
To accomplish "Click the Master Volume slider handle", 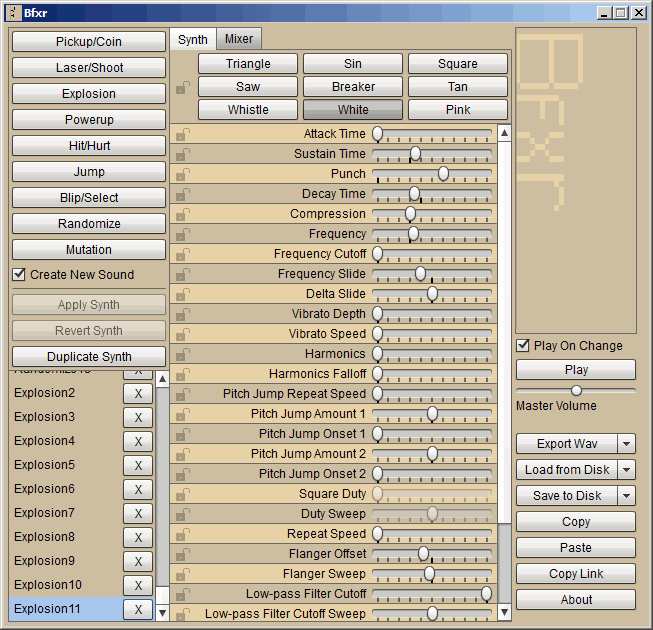I will tap(576, 391).
